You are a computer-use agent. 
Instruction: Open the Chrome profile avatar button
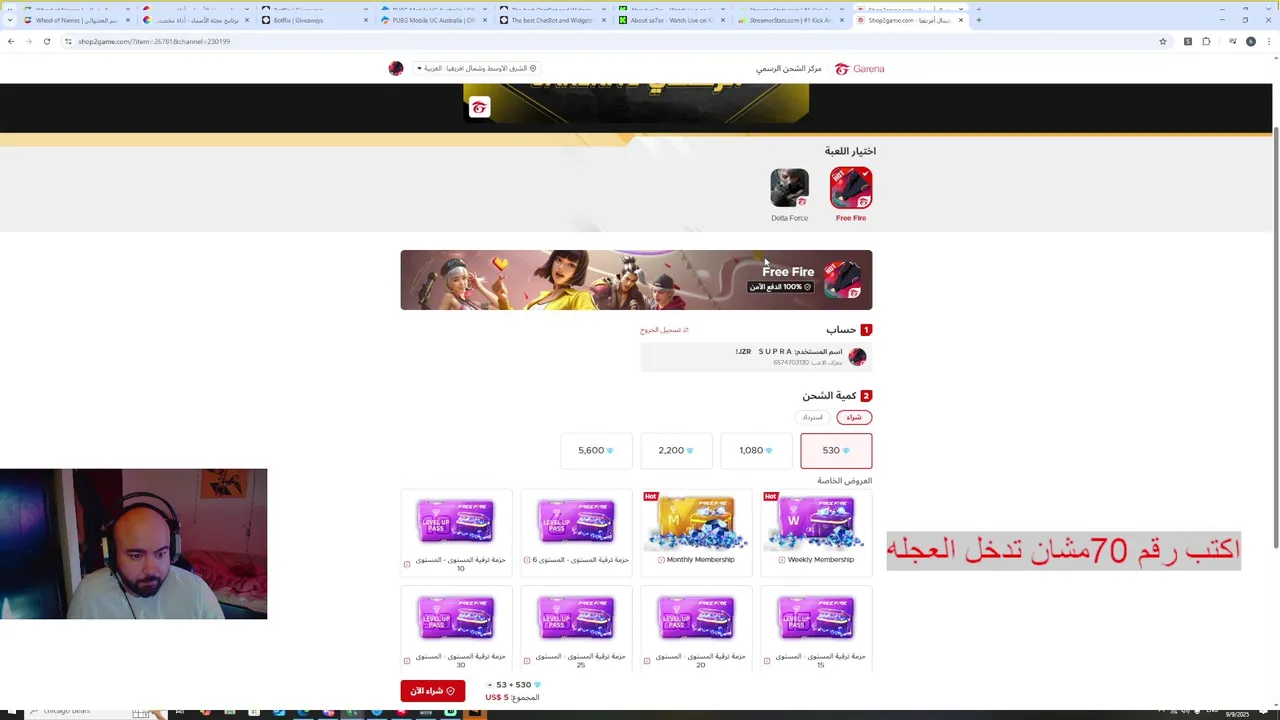pyautogui.click(x=1250, y=42)
